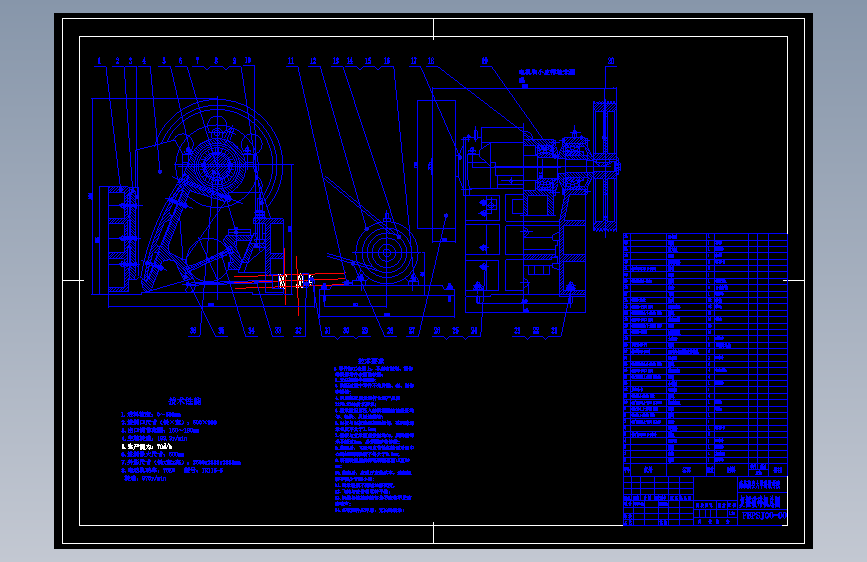
Task: Select part callout number 7
Action: pyautogui.click(x=197, y=61)
